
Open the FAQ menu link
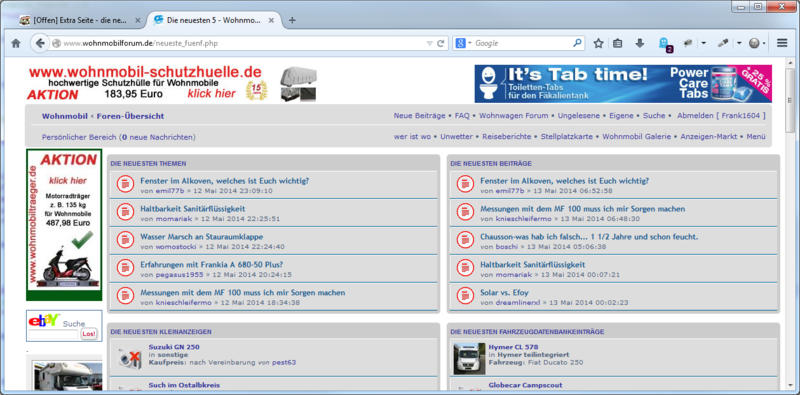[462, 116]
